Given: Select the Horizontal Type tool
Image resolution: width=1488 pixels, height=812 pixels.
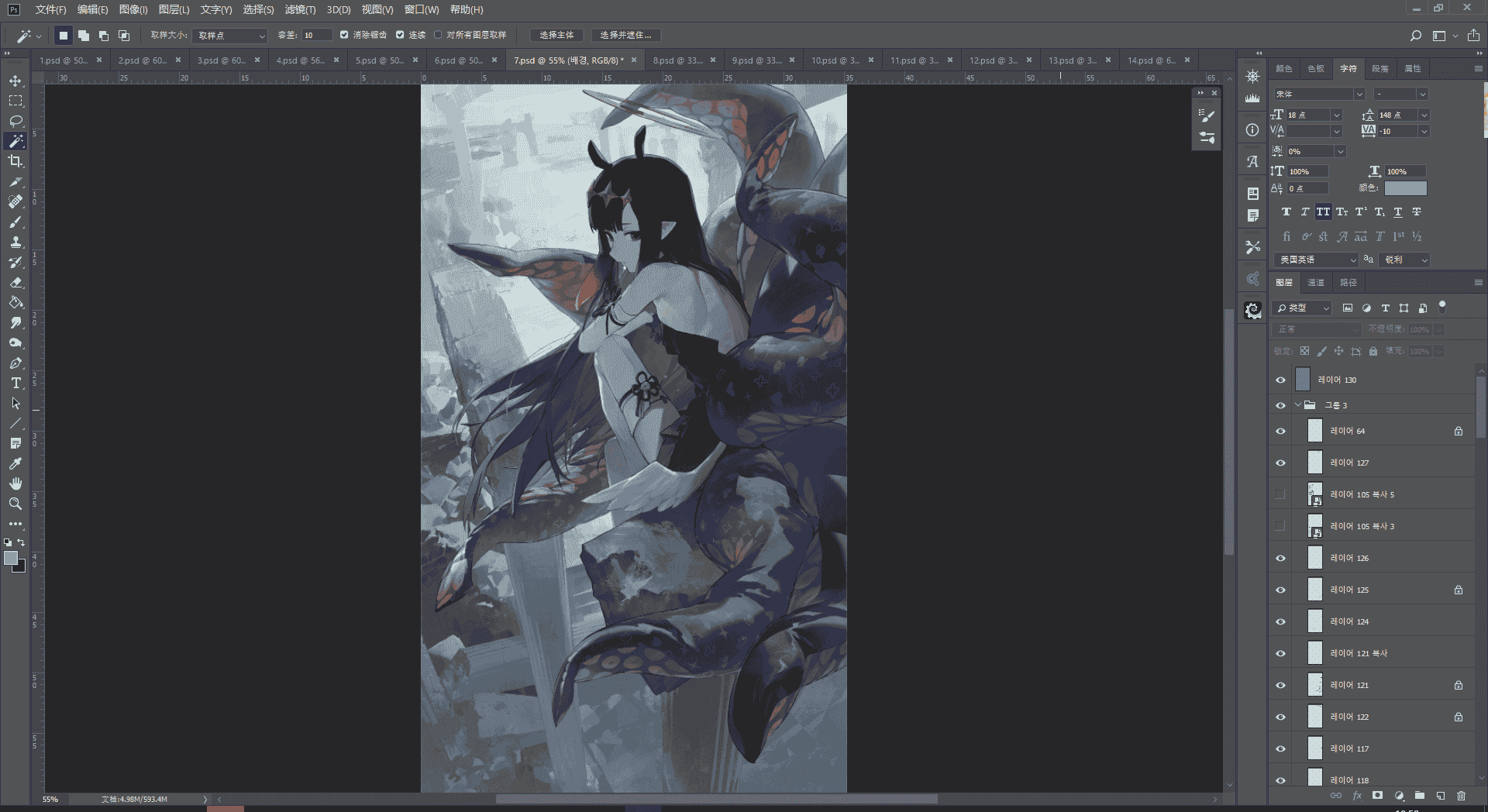Looking at the screenshot, I should coord(15,383).
